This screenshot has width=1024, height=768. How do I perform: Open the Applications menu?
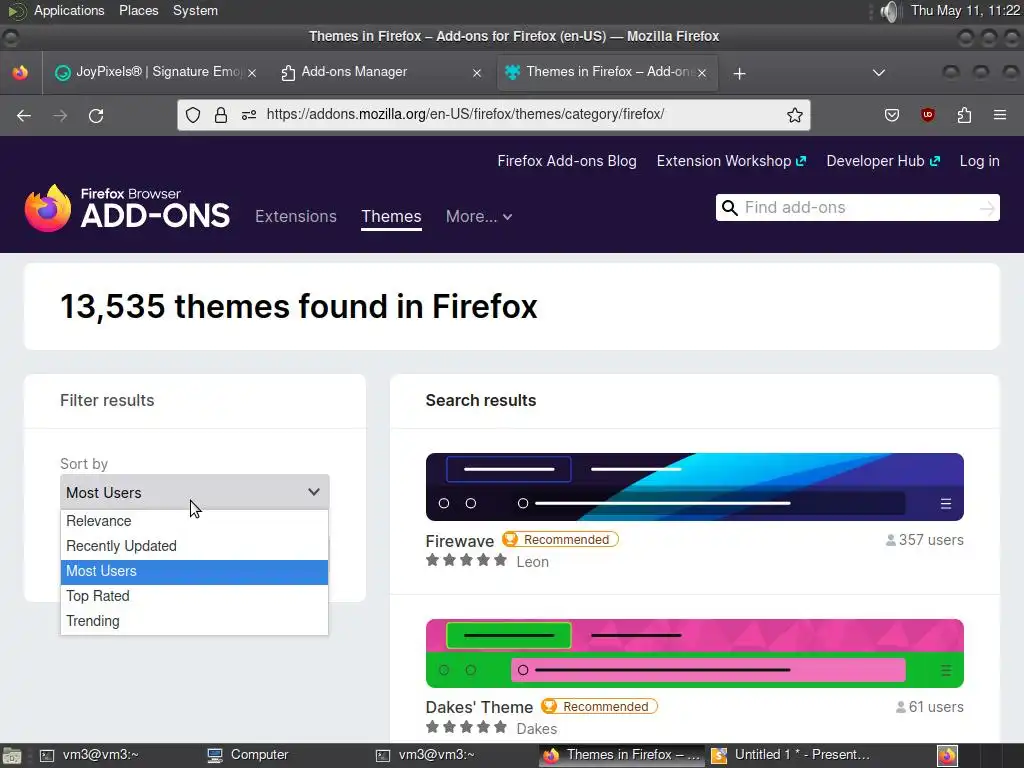(x=69, y=11)
